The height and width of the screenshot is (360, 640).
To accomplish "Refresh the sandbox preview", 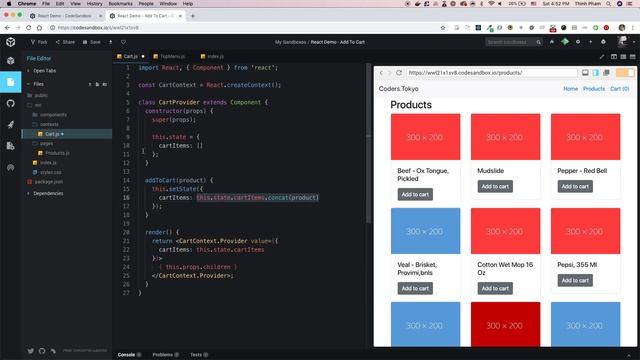I will 399,73.
